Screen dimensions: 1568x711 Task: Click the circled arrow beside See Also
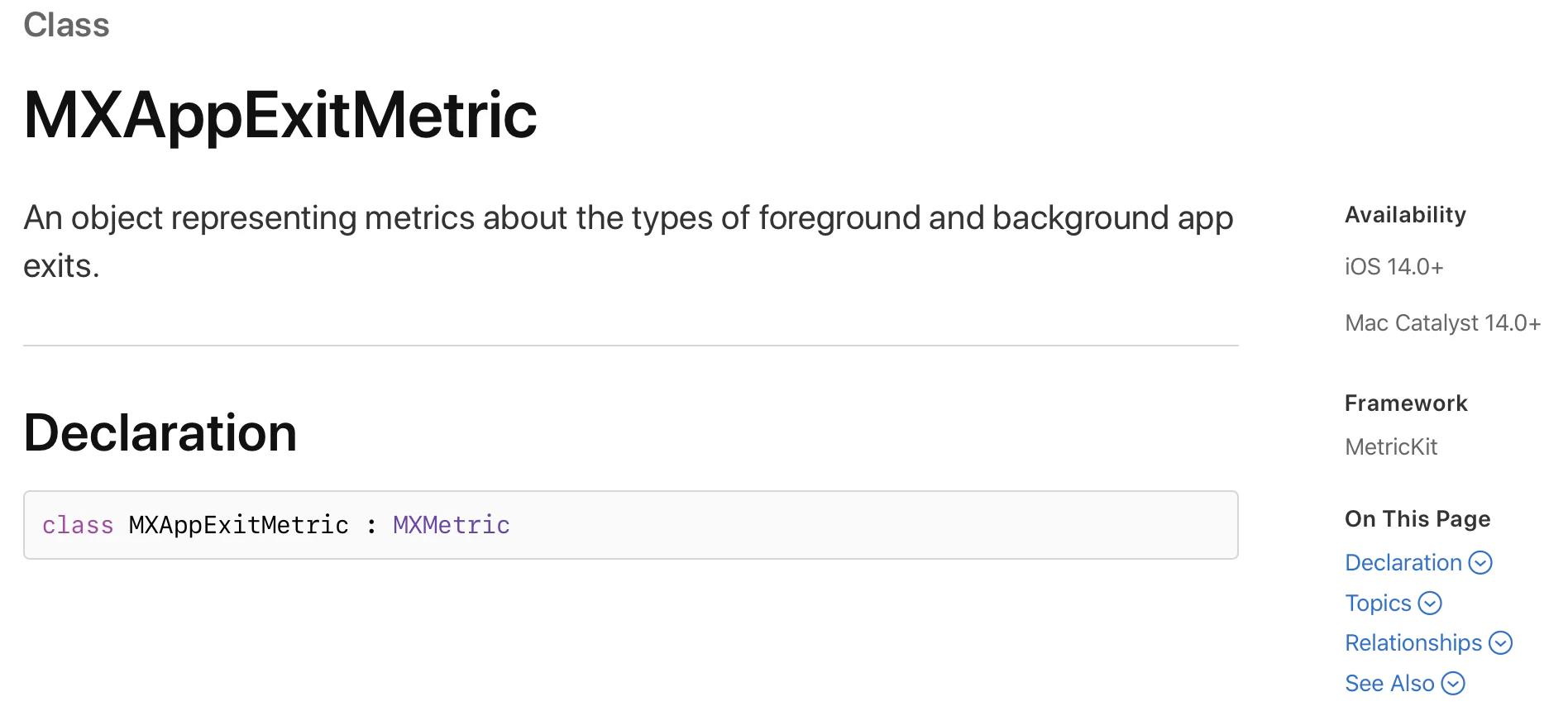point(1453,684)
